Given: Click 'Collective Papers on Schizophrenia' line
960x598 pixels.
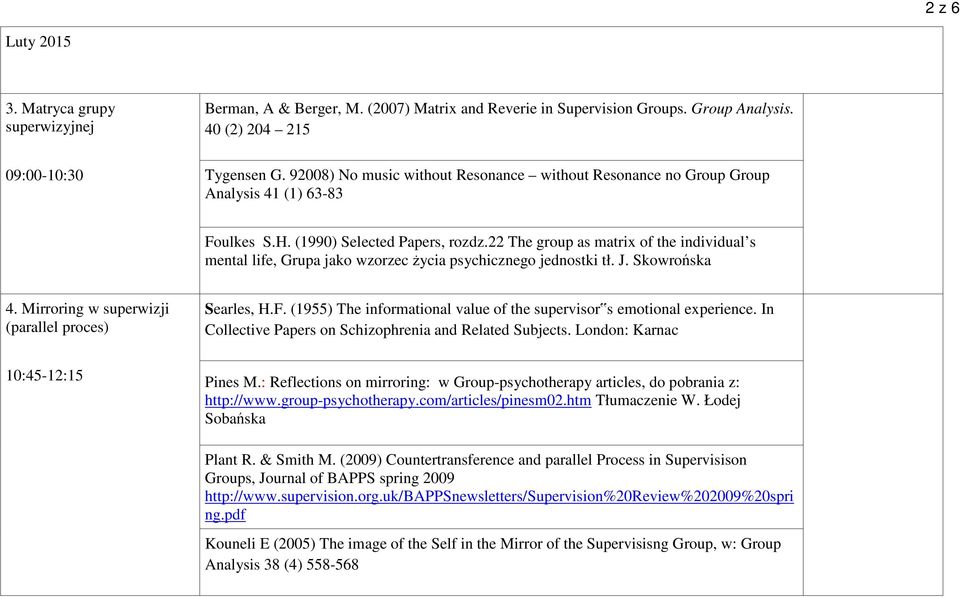Looking at the screenshot, I should coord(441,331).
